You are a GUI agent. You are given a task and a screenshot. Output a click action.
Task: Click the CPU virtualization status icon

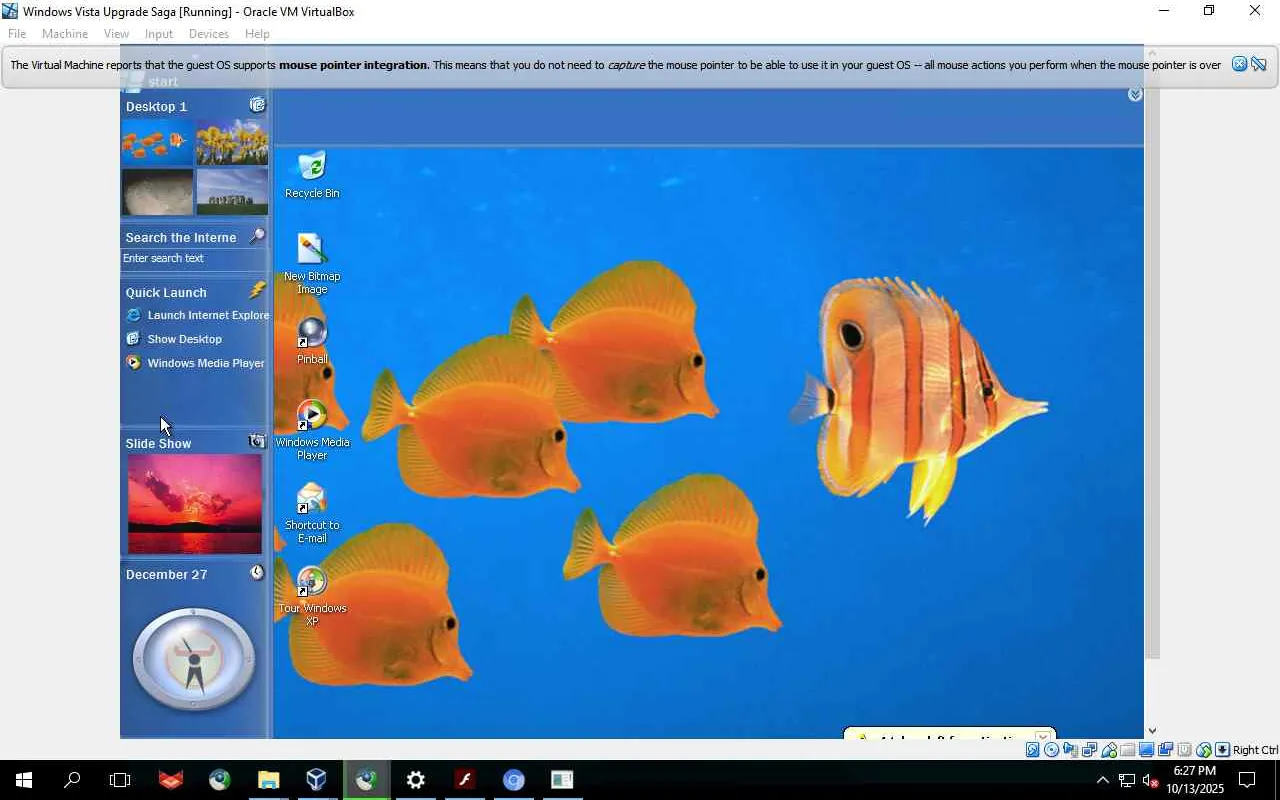(x=1185, y=750)
